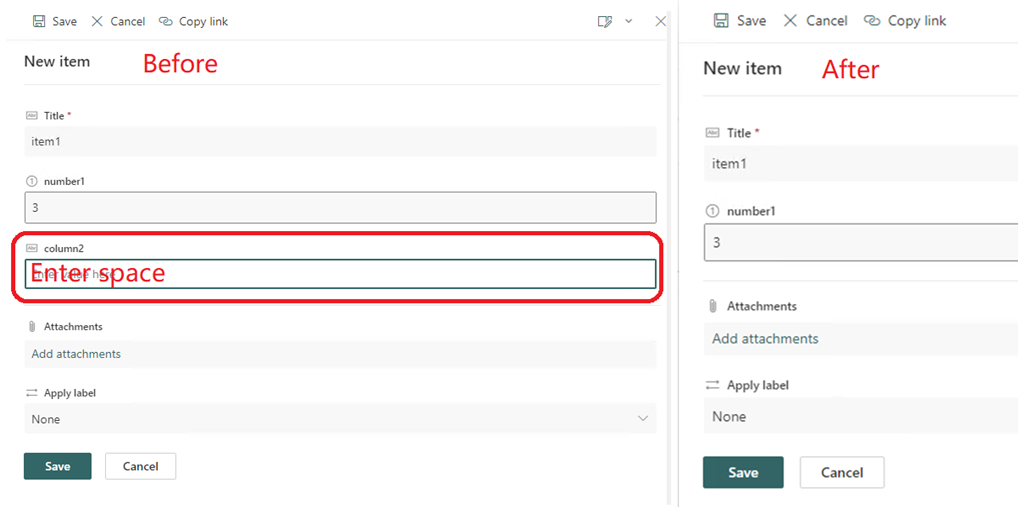
Task: Click the Title field in the After panel
Action: pyautogui.click(x=861, y=164)
